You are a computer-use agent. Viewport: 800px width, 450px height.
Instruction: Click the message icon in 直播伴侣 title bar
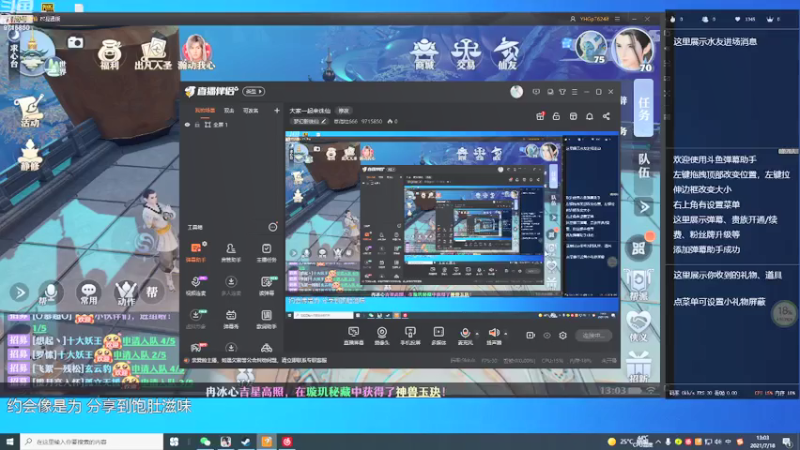click(536, 92)
